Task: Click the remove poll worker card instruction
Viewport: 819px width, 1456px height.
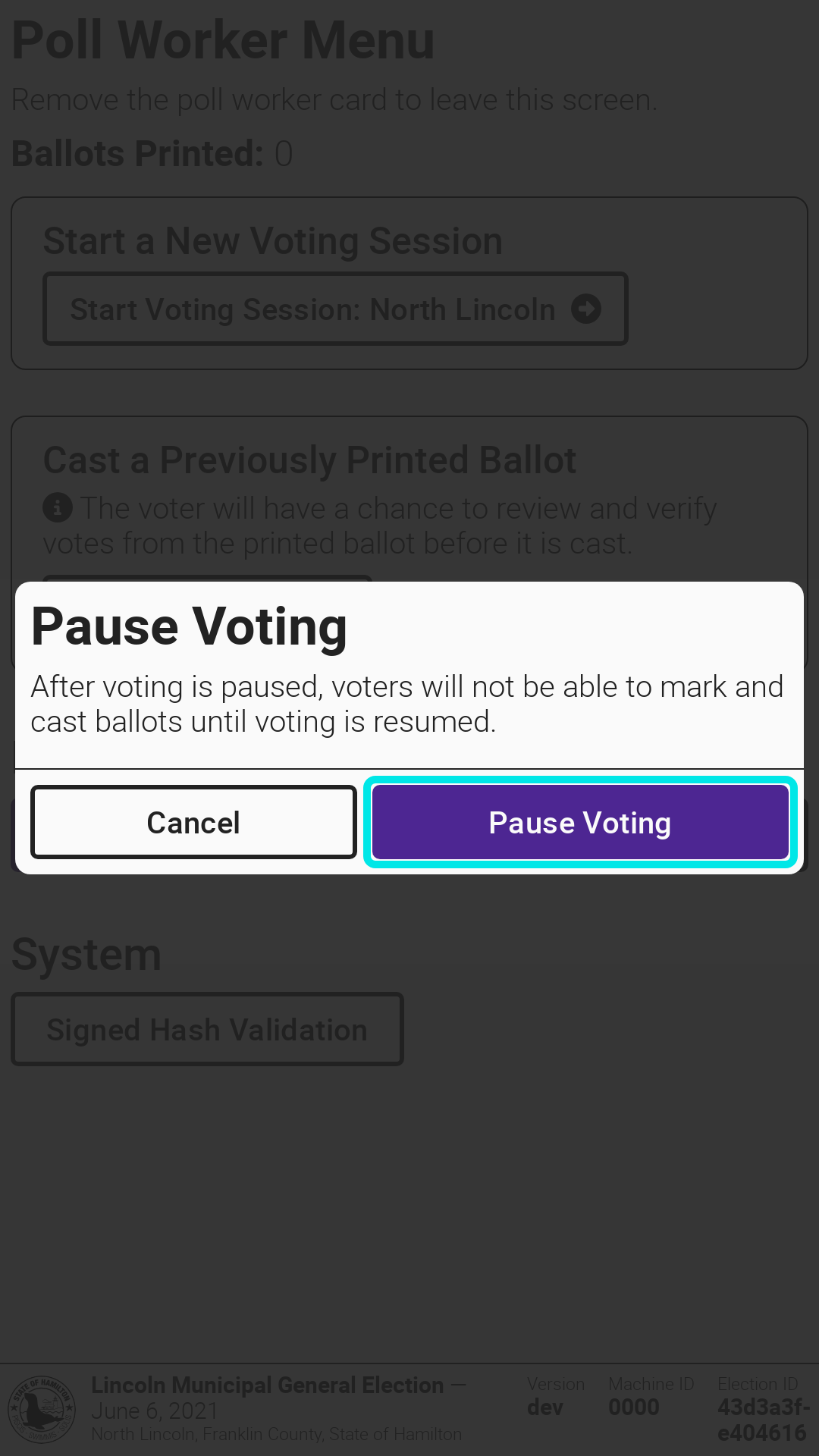Action: point(334,99)
